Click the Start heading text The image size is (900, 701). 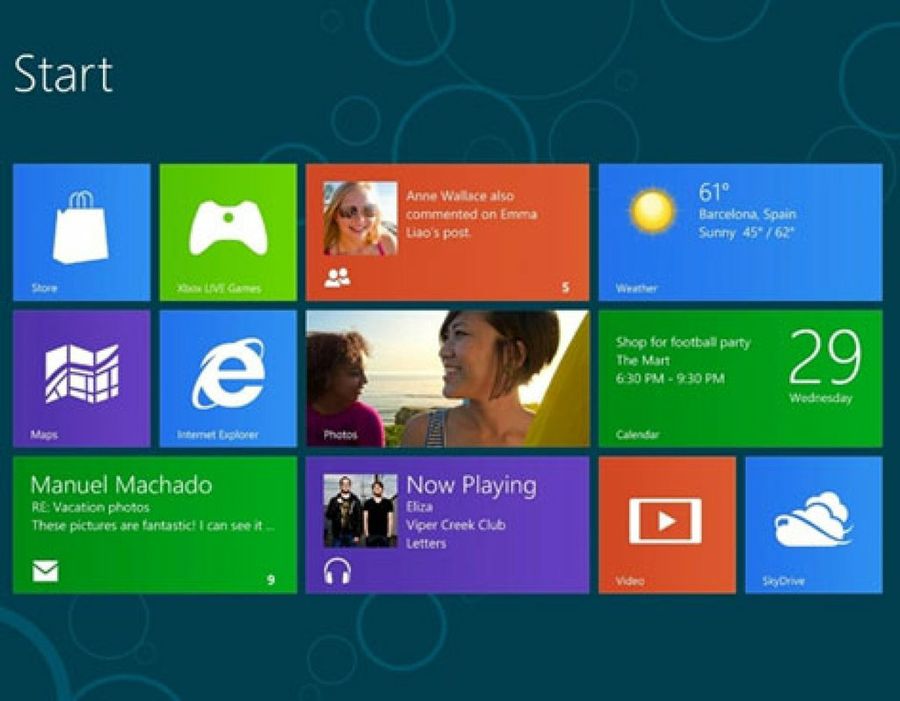pyautogui.click(x=63, y=75)
